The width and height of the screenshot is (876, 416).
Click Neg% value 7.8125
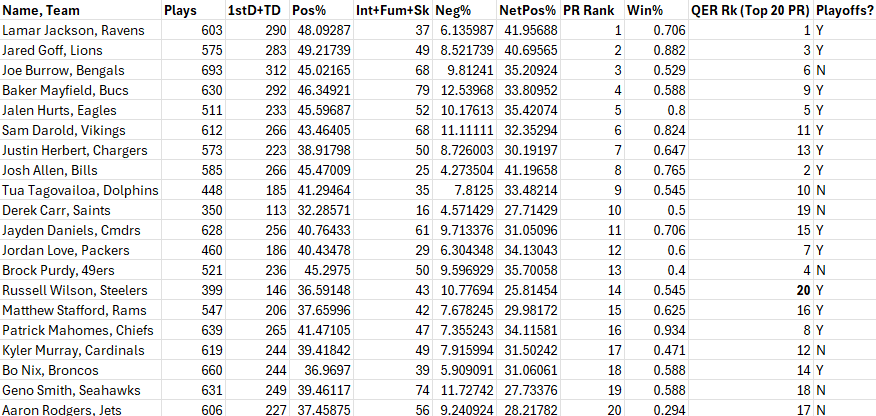click(465, 190)
